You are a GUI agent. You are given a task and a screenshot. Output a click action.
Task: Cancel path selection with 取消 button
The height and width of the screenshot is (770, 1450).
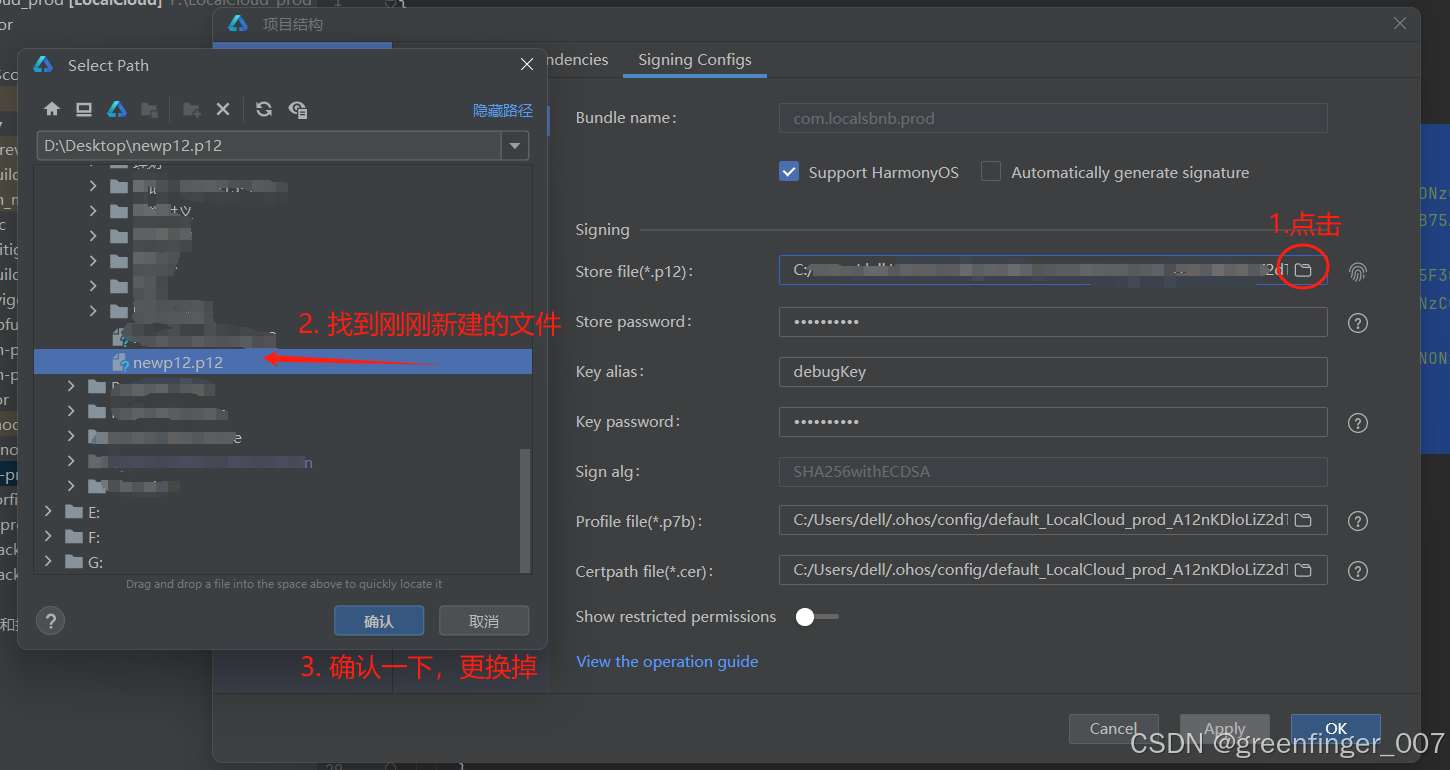click(484, 621)
